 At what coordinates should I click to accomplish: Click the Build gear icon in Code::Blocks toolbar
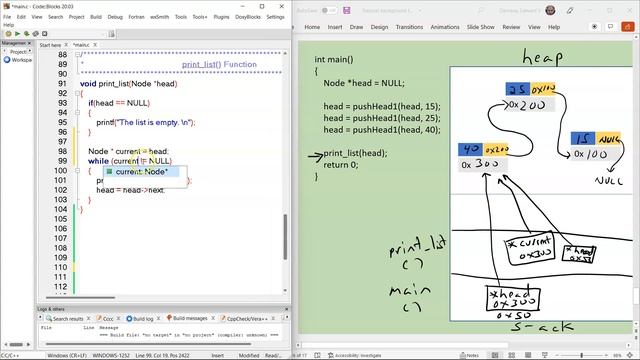click(8, 33)
